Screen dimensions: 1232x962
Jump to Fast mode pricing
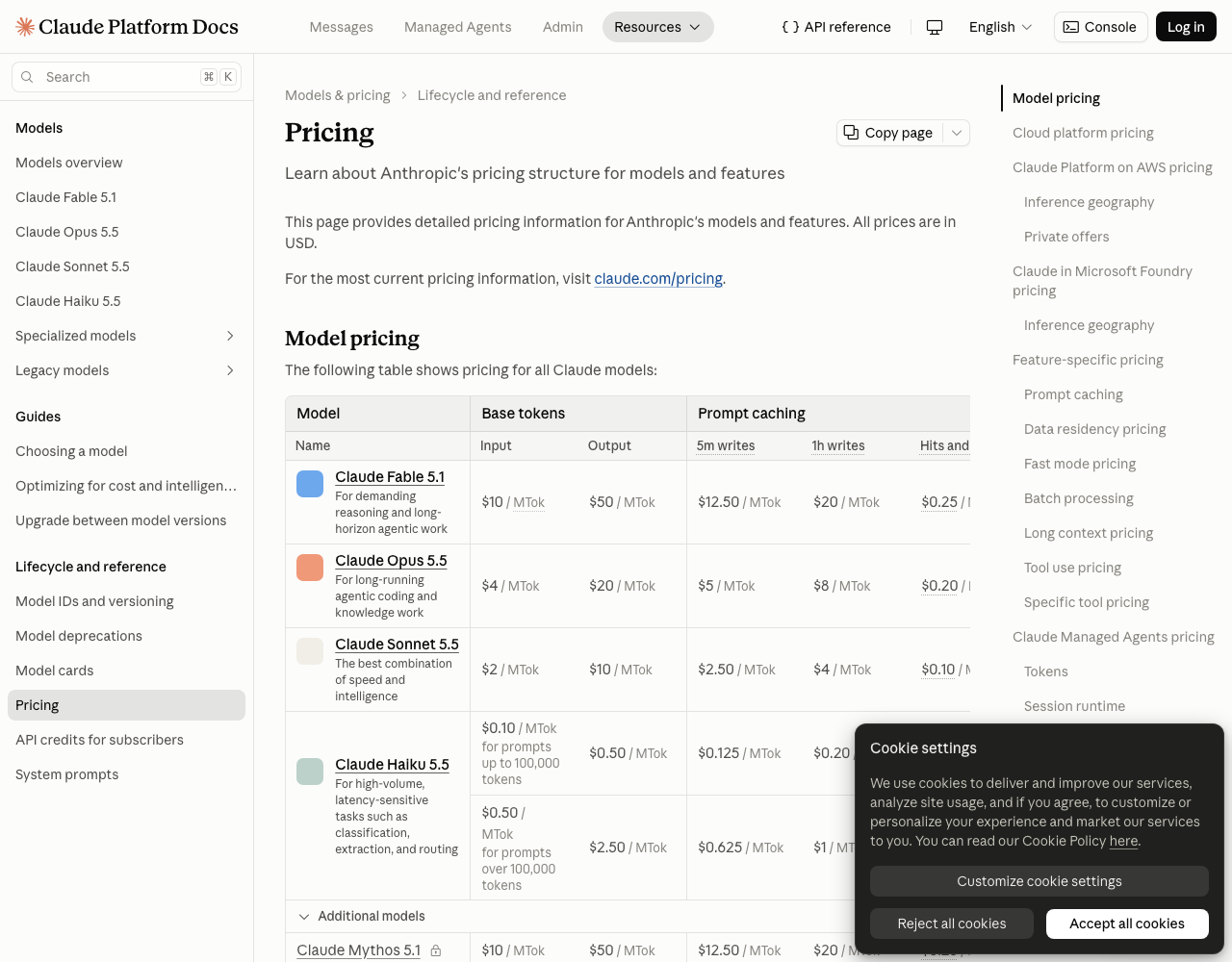(x=1080, y=464)
